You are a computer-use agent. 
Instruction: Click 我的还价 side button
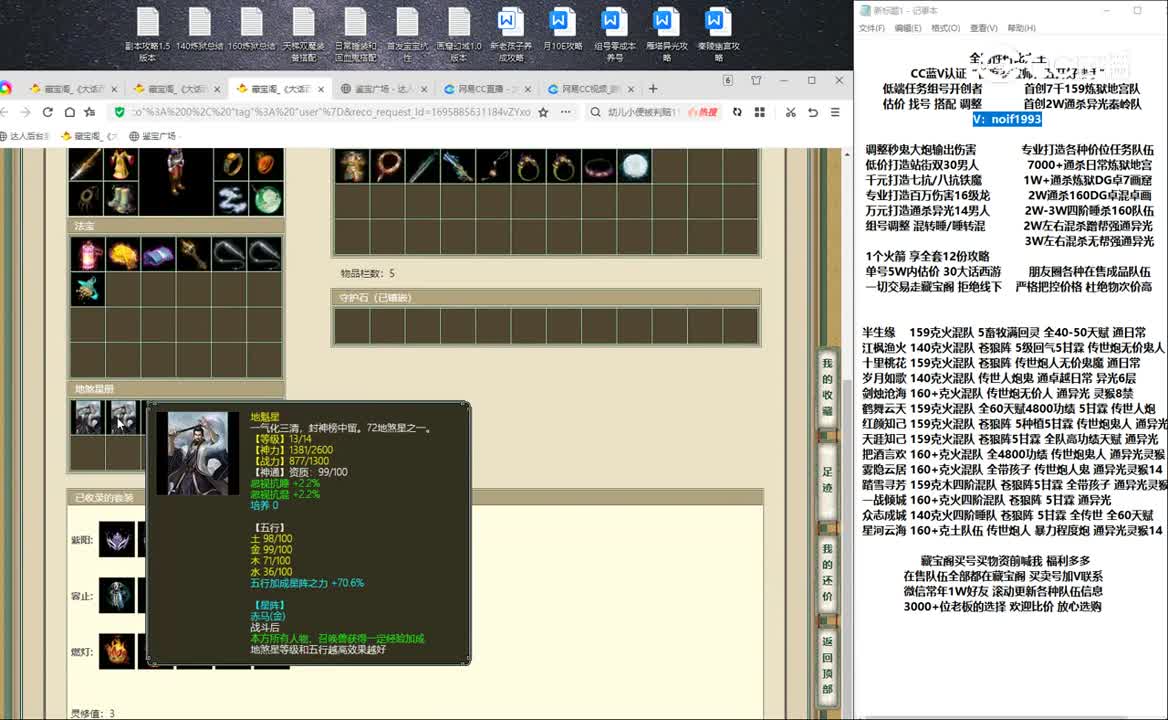(x=828, y=573)
